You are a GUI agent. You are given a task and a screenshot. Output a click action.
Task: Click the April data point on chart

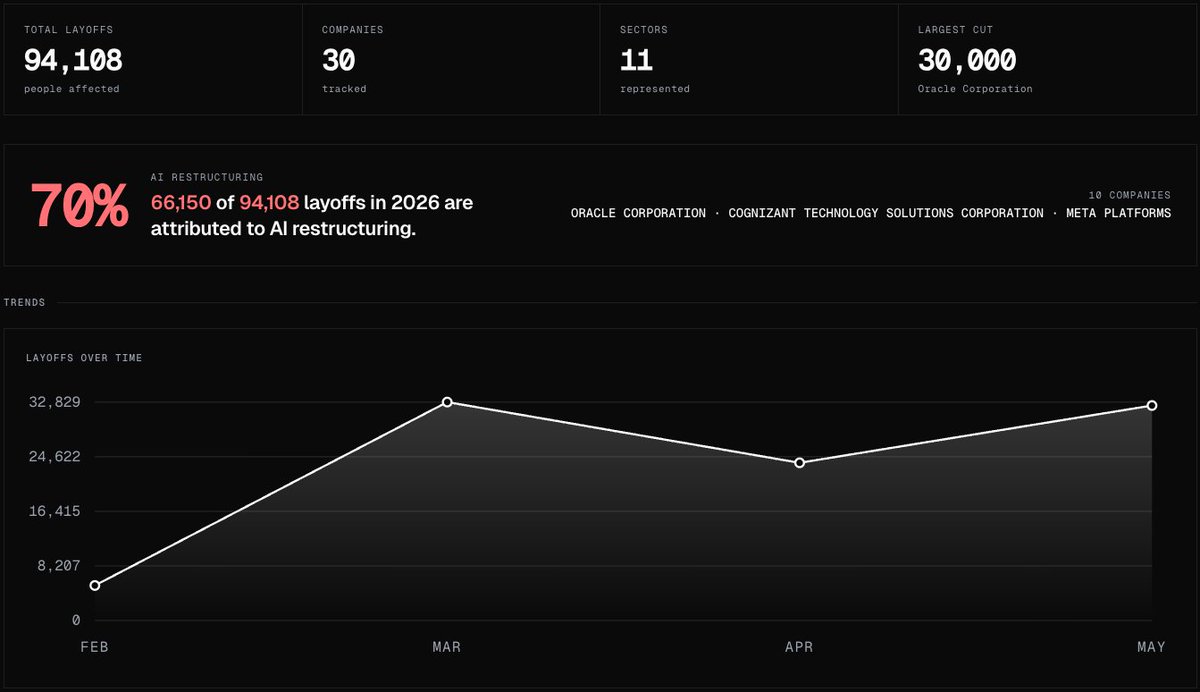799,463
